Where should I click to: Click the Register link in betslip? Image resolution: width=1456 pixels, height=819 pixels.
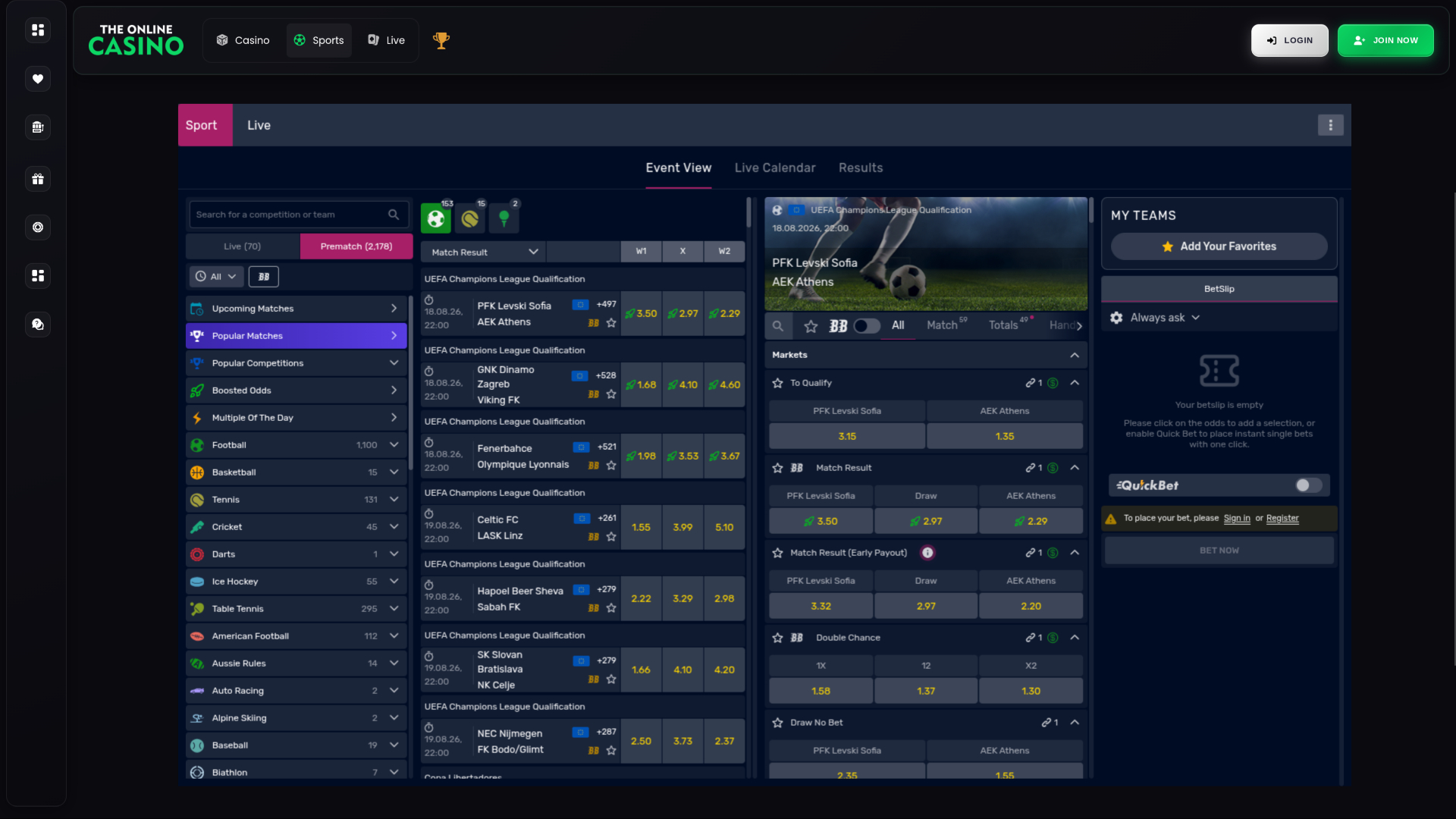[x=1282, y=519]
